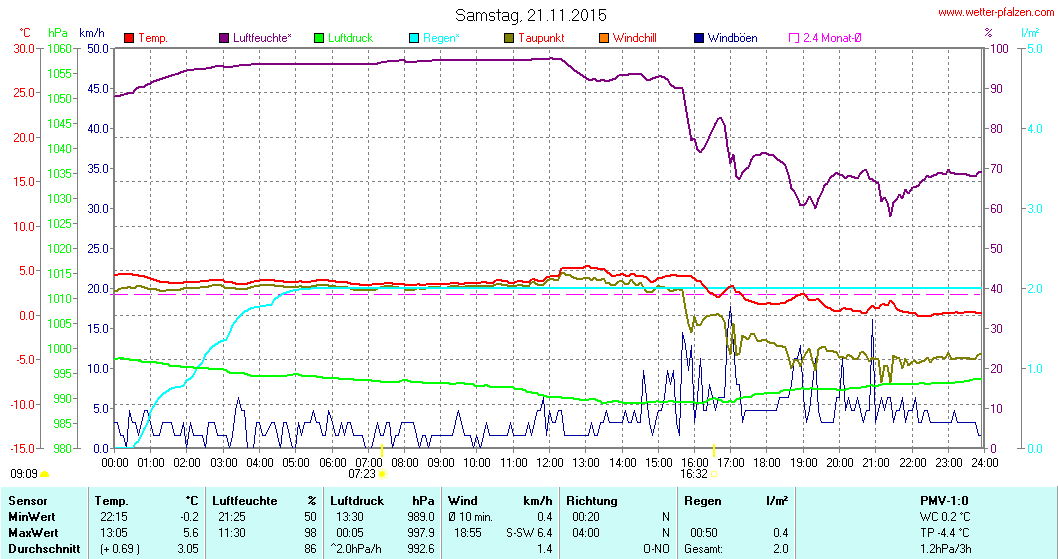
Task: Click the maximum pressure value 997.9
Action: click(421, 533)
